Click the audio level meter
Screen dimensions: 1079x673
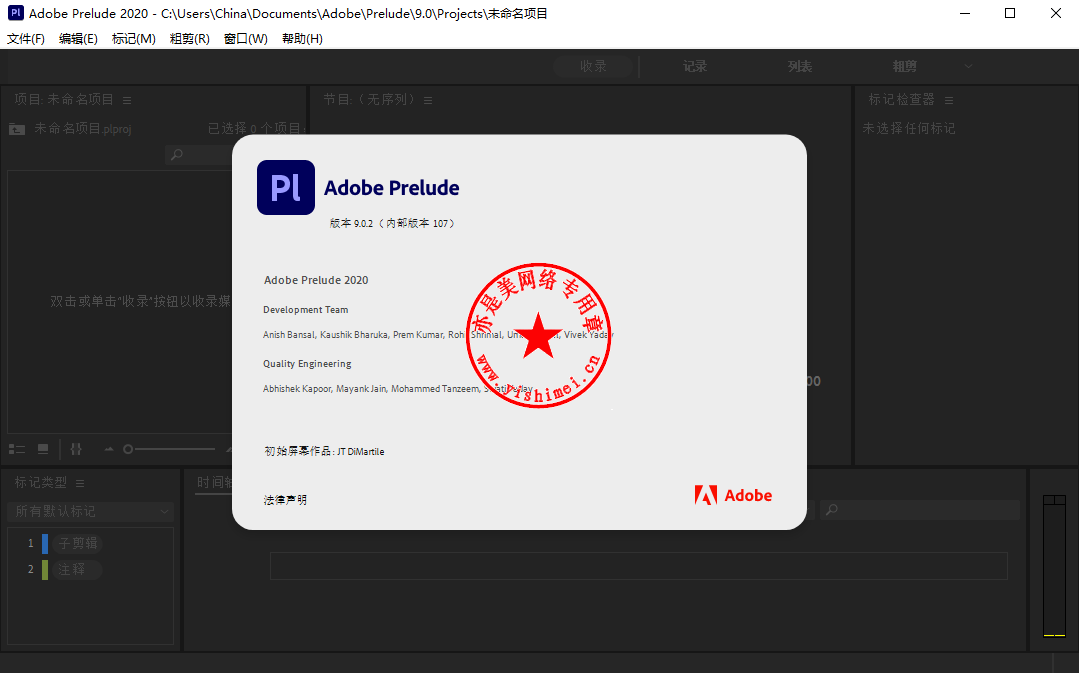pos(1054,566)
